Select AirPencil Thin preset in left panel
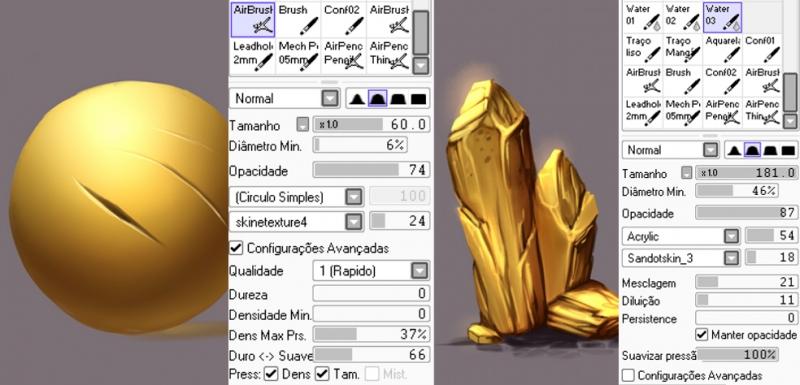800x385 pixels. coord(389,56)
